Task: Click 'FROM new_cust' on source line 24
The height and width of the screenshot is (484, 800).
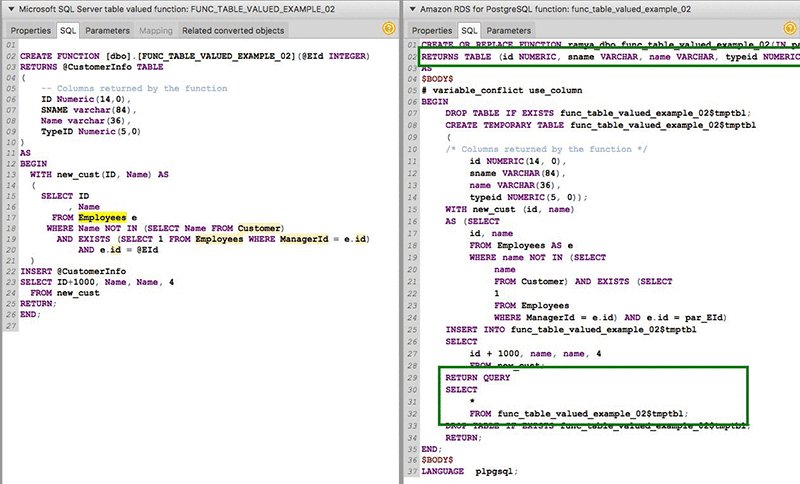Action: (65, 293)
